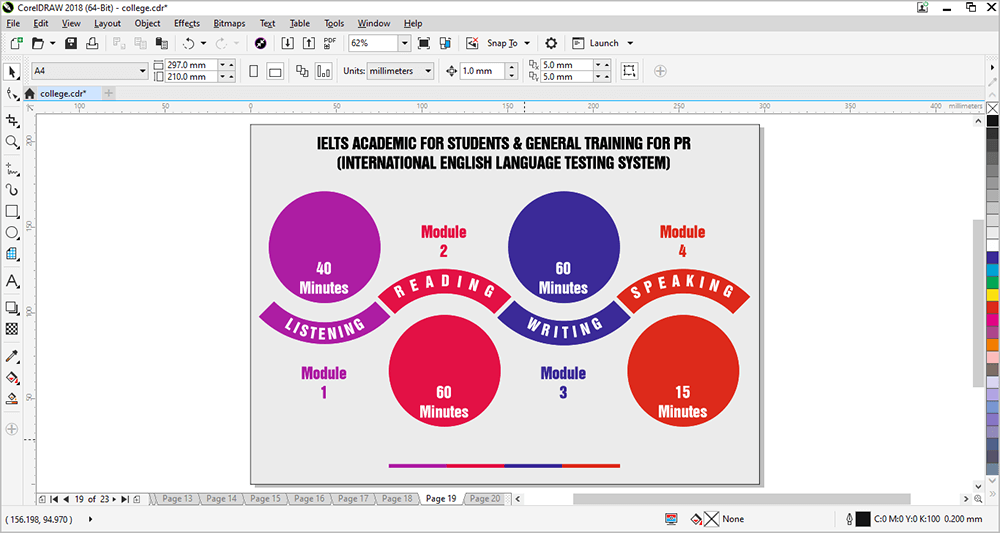The height and width of the screenshot is (533, 1000).
Task: Click the nudge distance field 1.0 mm
Action: pos(483,71)
